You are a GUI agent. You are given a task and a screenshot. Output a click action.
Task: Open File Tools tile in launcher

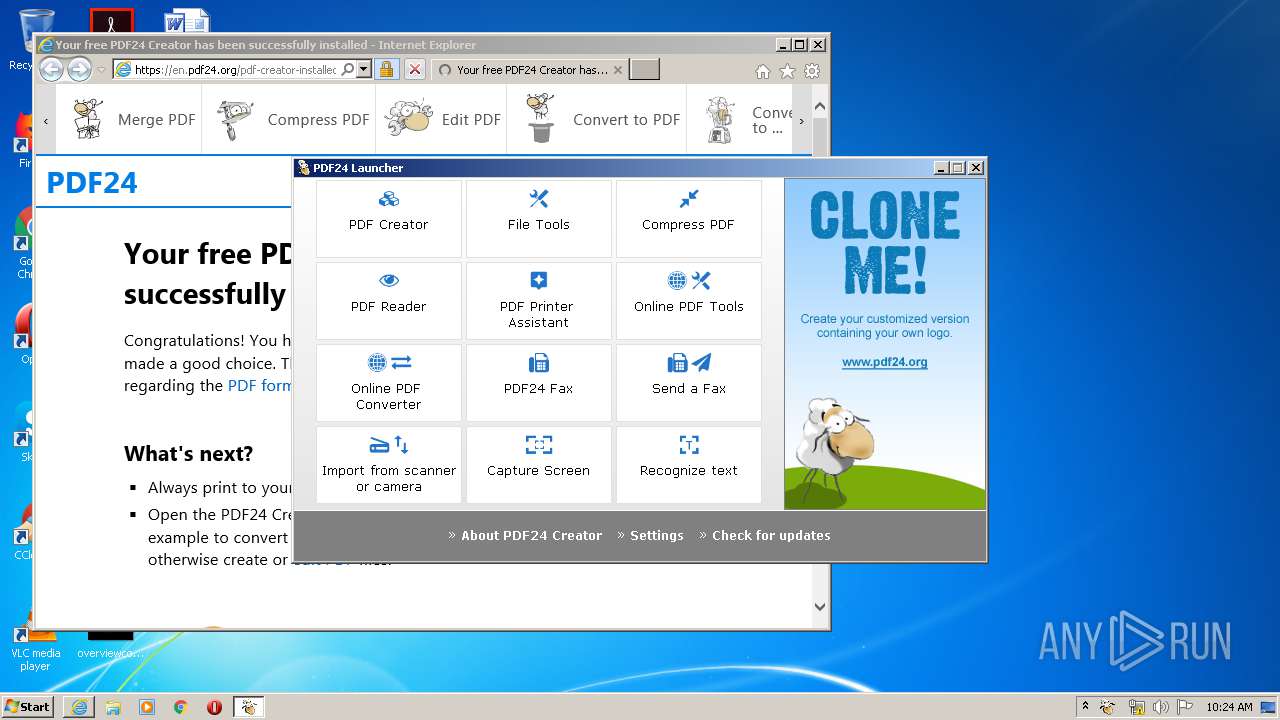539,218
